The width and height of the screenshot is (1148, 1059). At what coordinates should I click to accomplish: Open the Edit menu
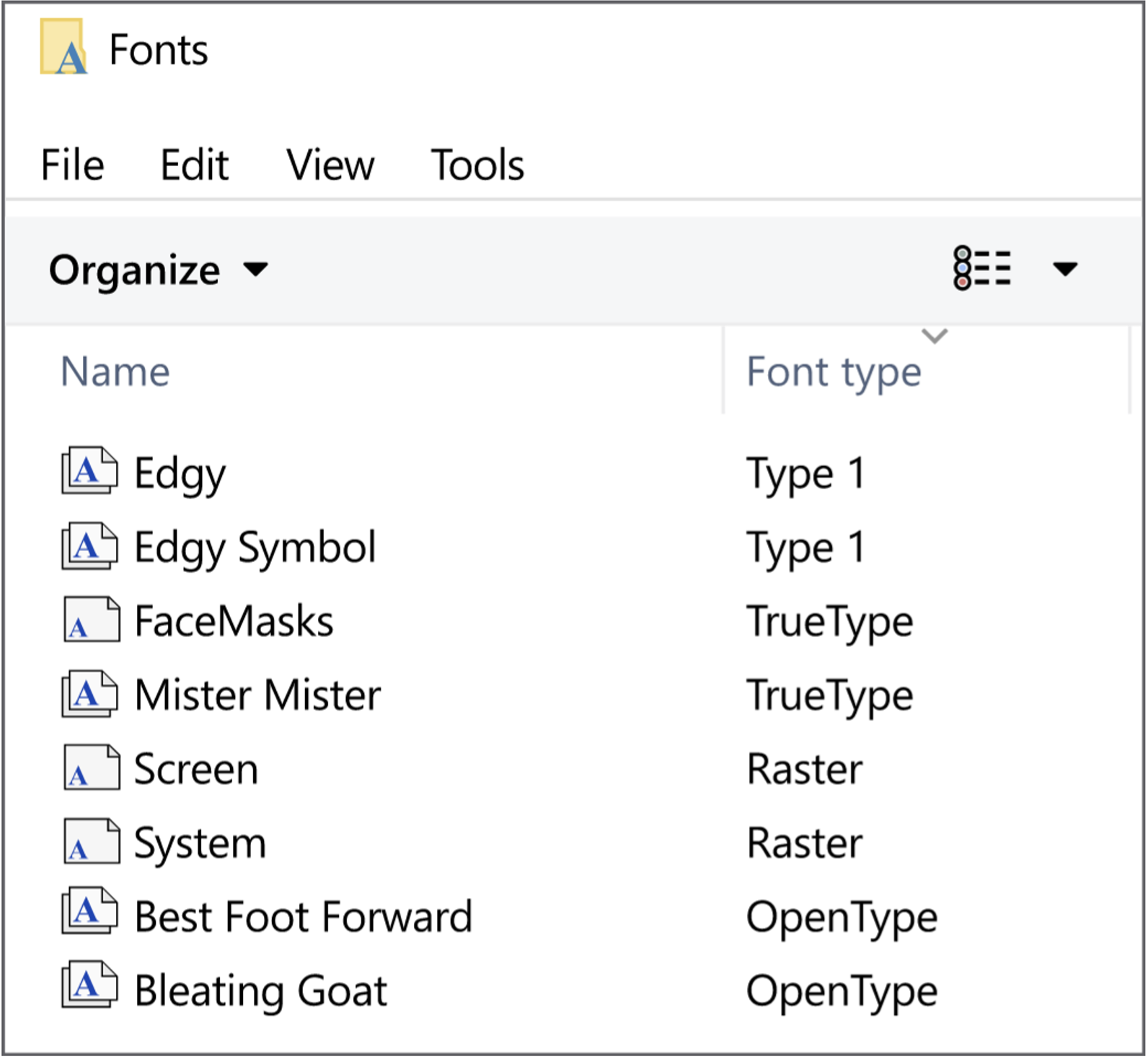194,165
